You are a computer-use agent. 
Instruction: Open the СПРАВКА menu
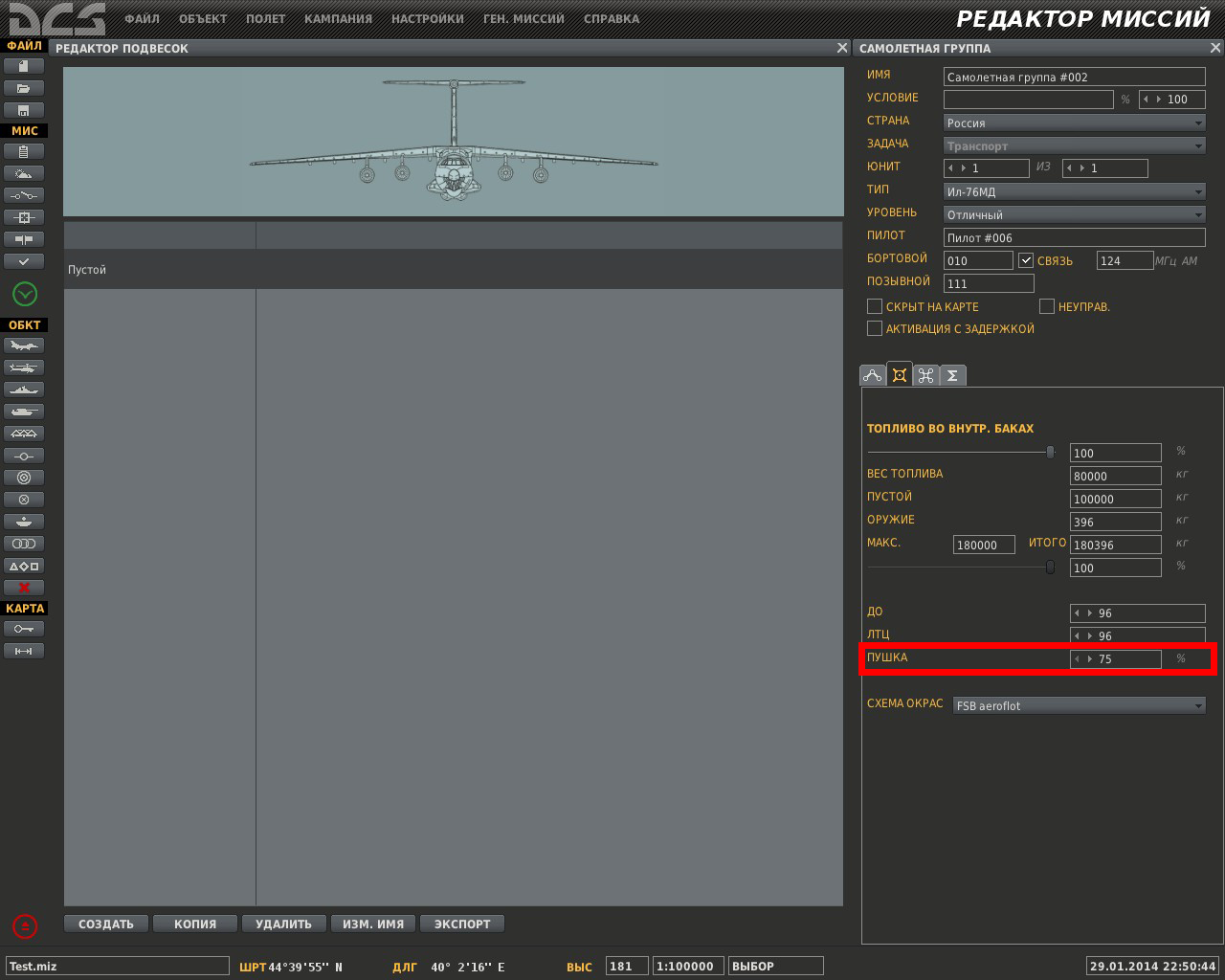pos(611,18)
